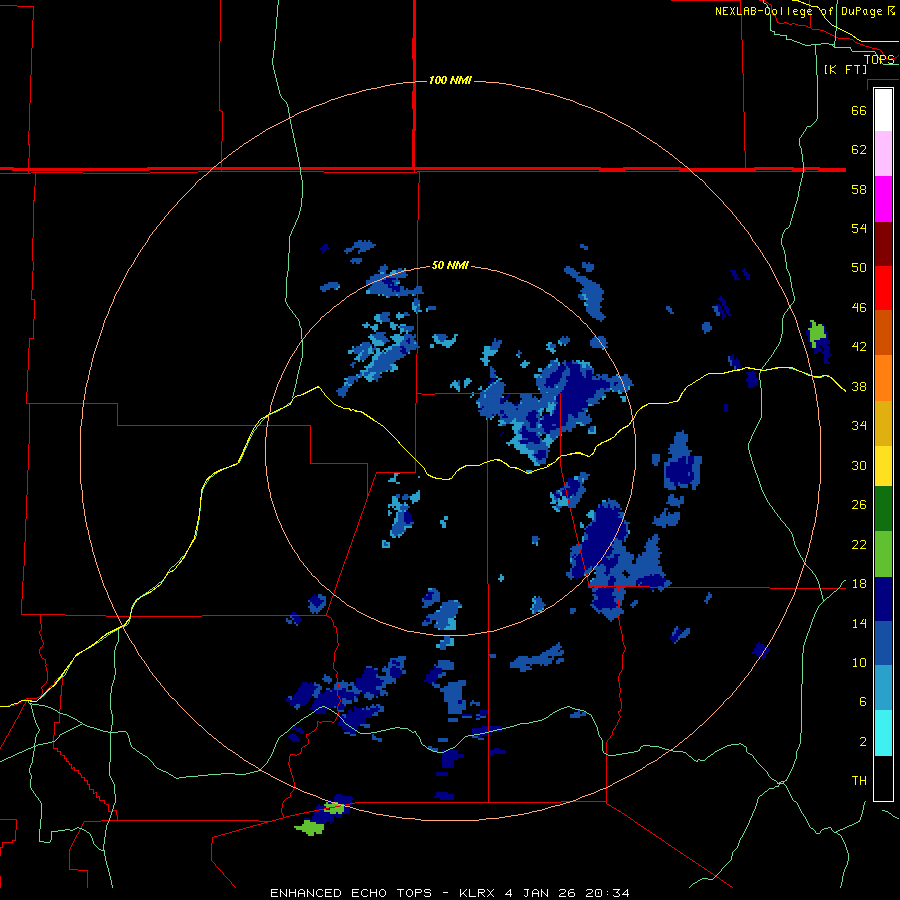Viewport: 900px width, 900px height.
Task: Click the legend value "30"
Action: 859,465
